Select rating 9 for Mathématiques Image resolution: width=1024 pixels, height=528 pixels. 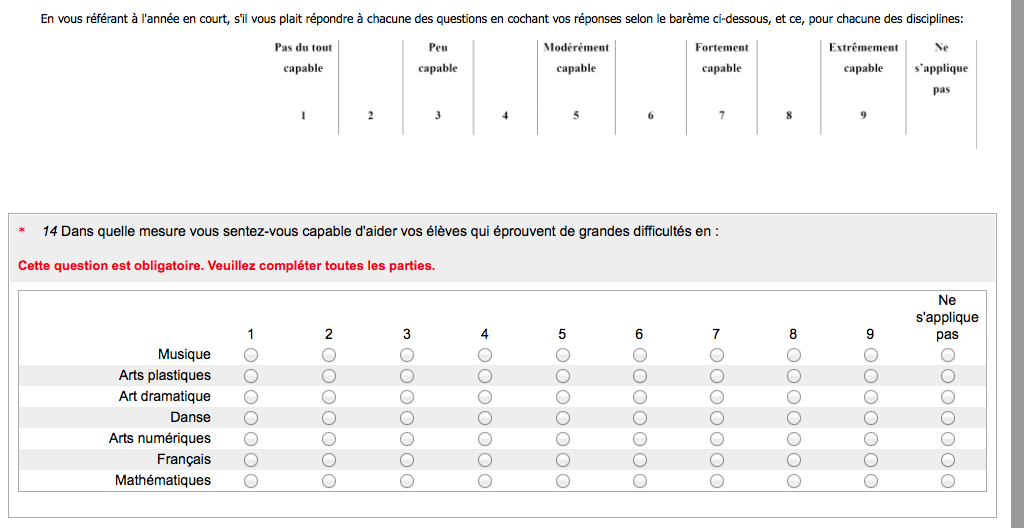[871, 481]
